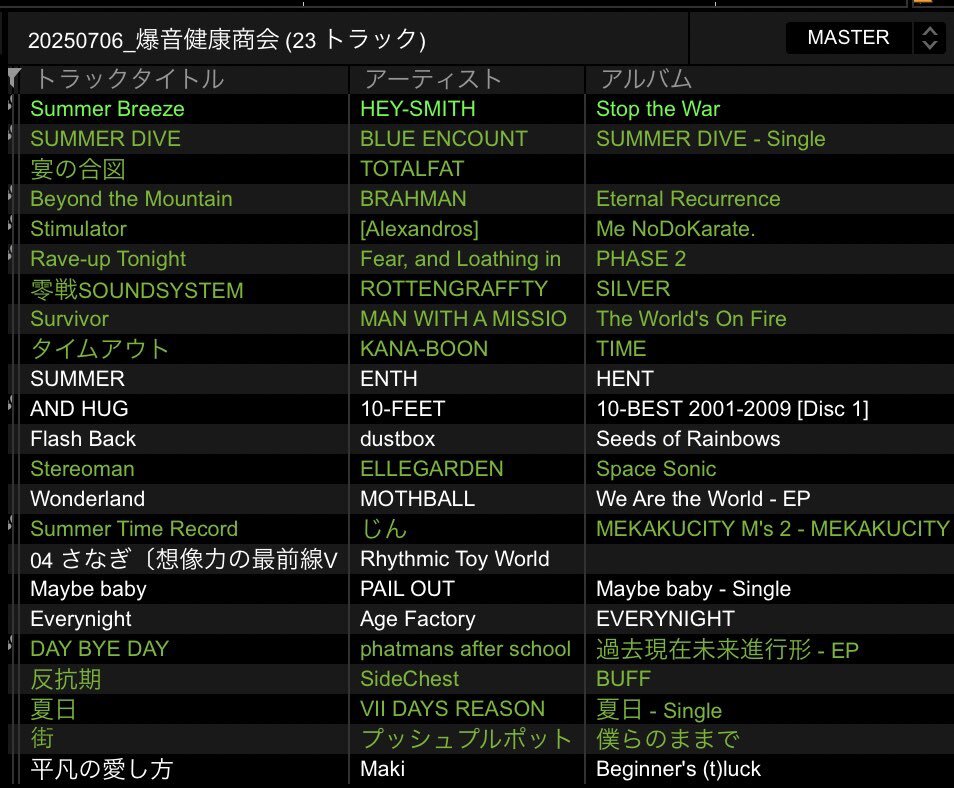Screen dimensions: 954x788
Task: Click album SUMMER DIVE - Single
Action: 711,139
